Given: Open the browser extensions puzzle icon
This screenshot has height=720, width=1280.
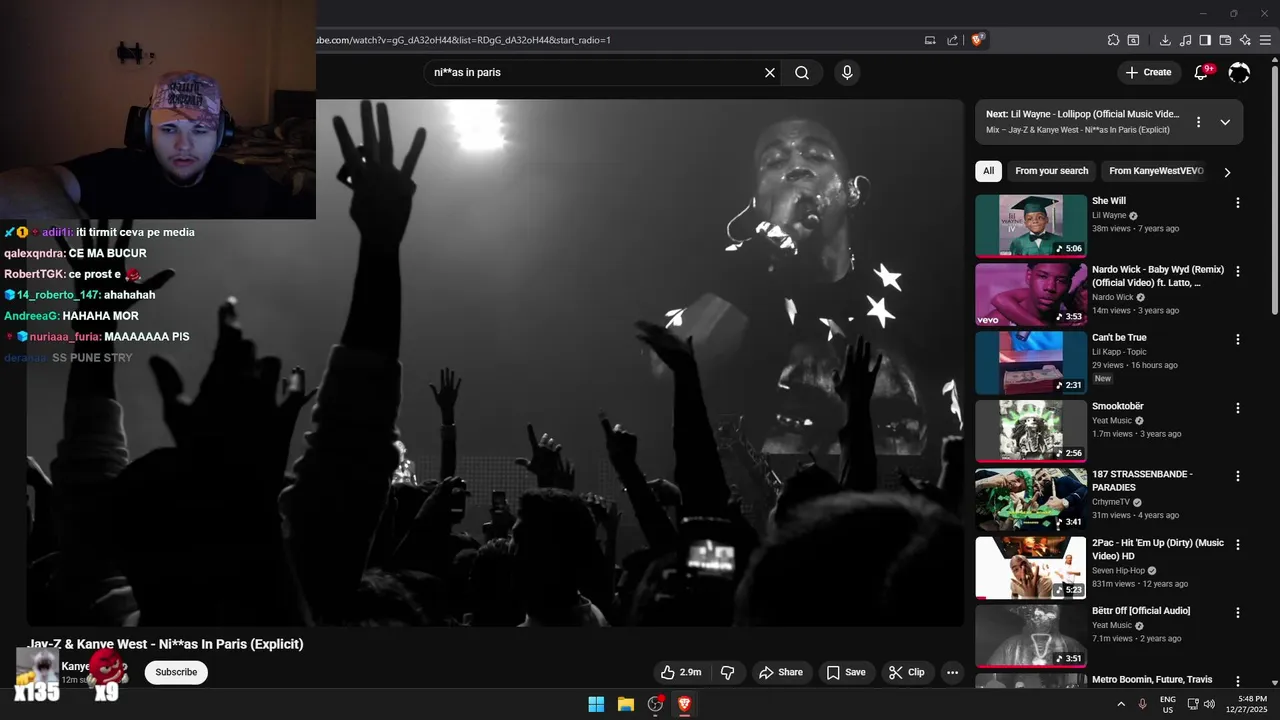Looking at the screenshot, I should (x=1113, y=40).
